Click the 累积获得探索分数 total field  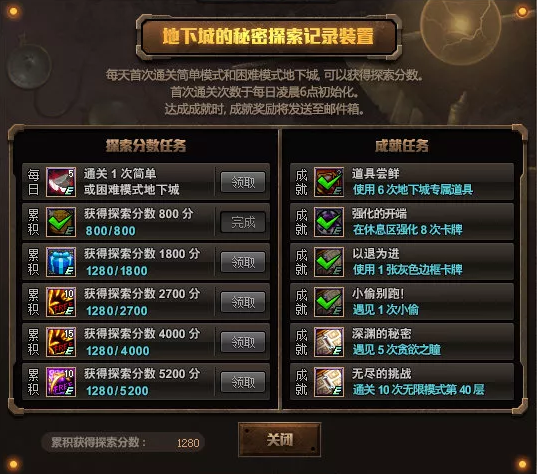pyautogui.click(x=123, y=442)
